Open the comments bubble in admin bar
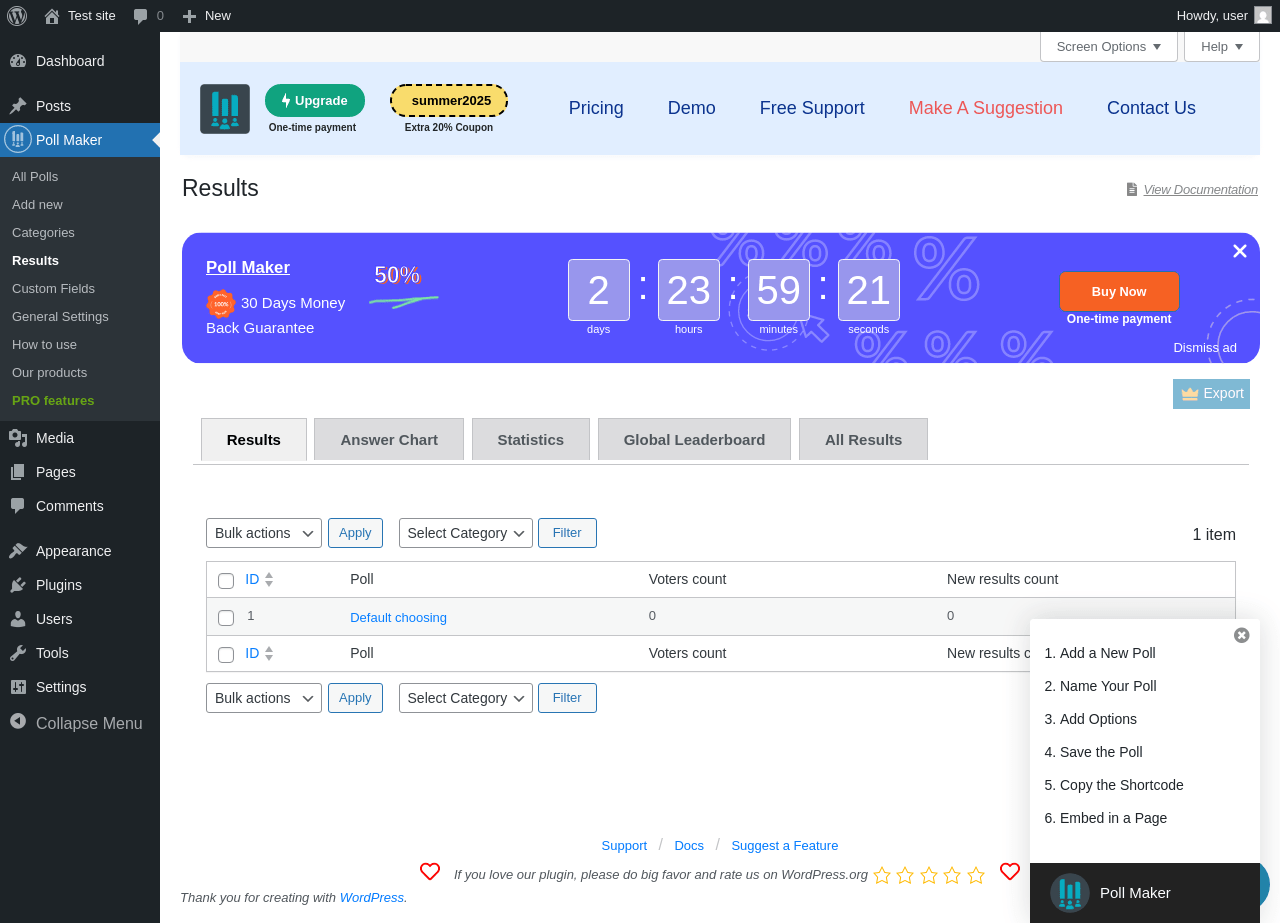Viewport: 1280px width, 923px height. 141,16
